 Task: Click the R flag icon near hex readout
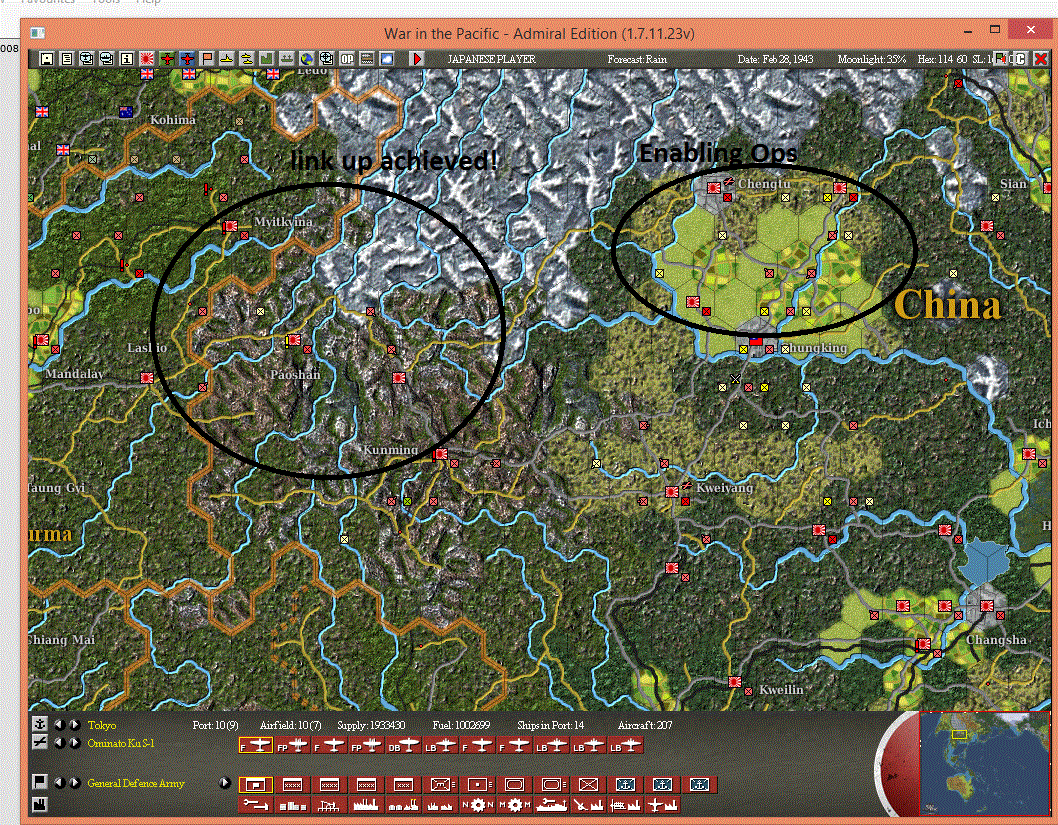(1001, 59)
